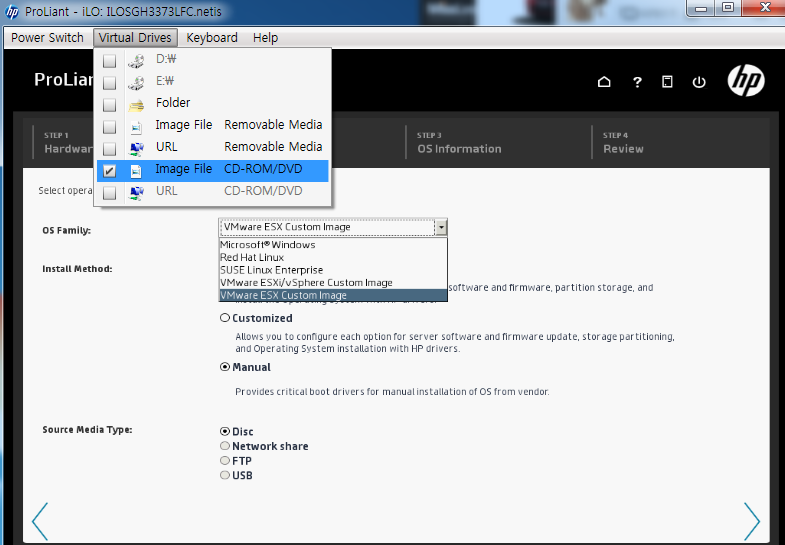Select SUSE Linux Enterprise in the OS list
This screenshot has height=545, width=785.
tap(333, 270)
